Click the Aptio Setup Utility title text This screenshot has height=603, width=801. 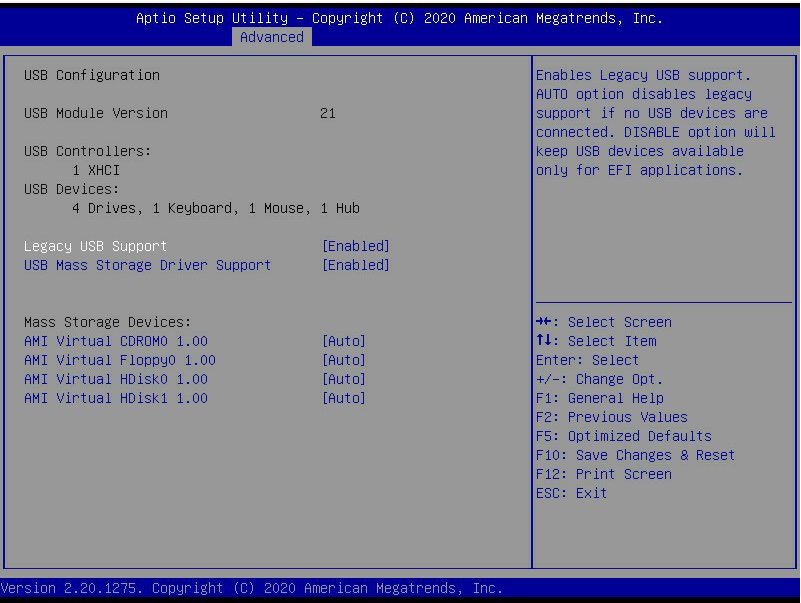click(x=399, y=18)
